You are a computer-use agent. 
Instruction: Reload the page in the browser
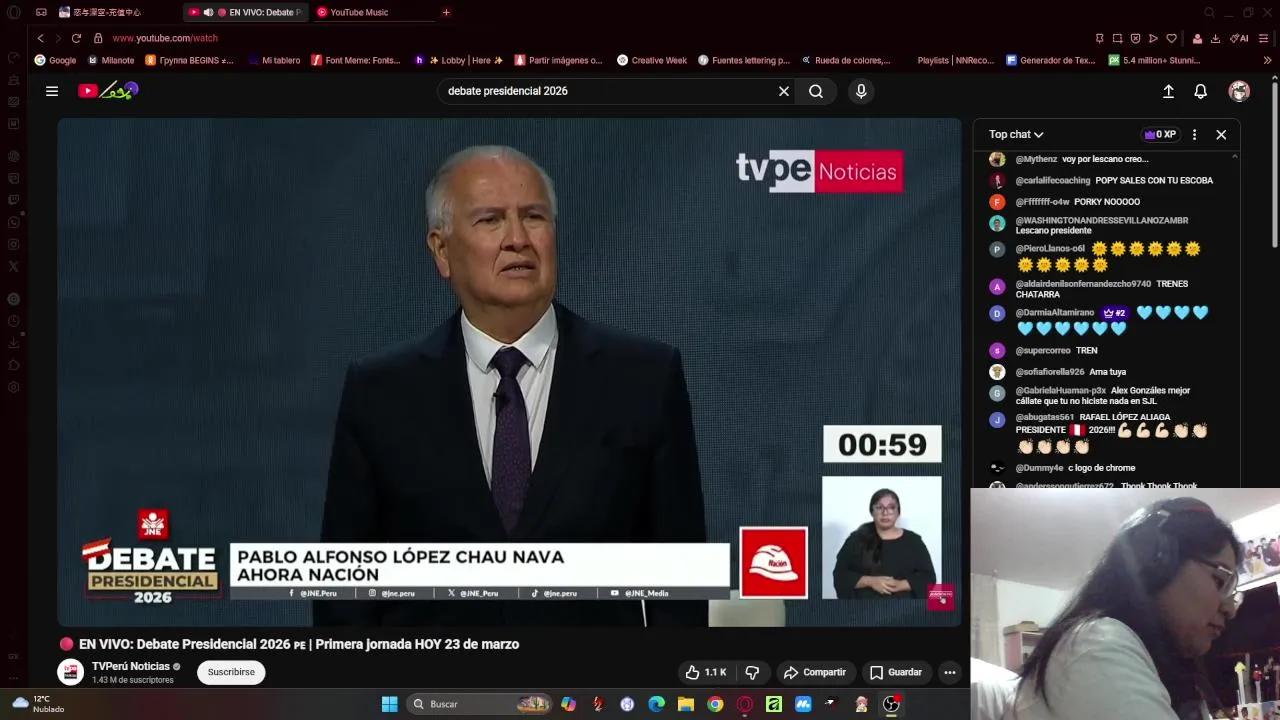click(x=76, y=38)
